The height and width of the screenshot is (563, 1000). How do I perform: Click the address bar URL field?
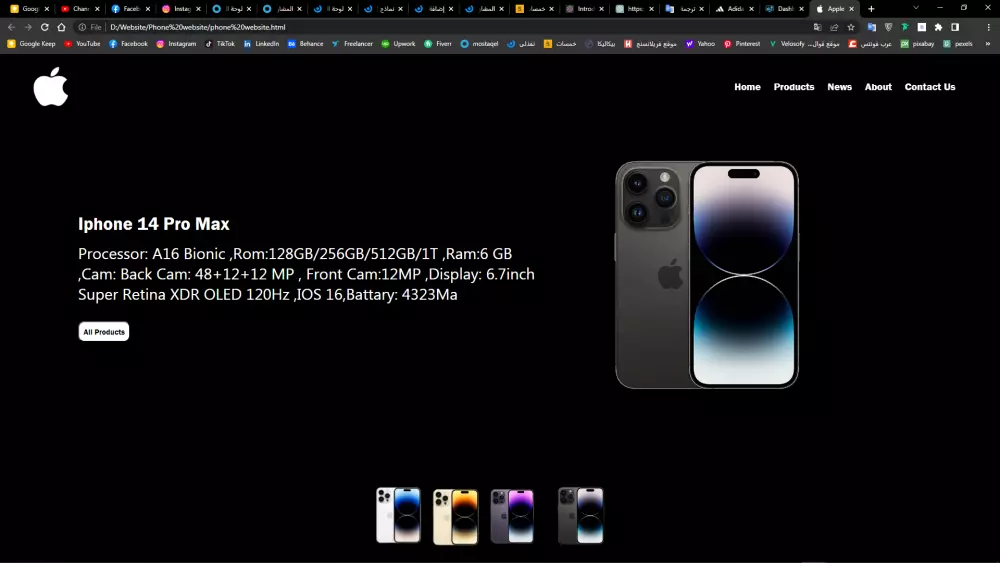[446, 27]
